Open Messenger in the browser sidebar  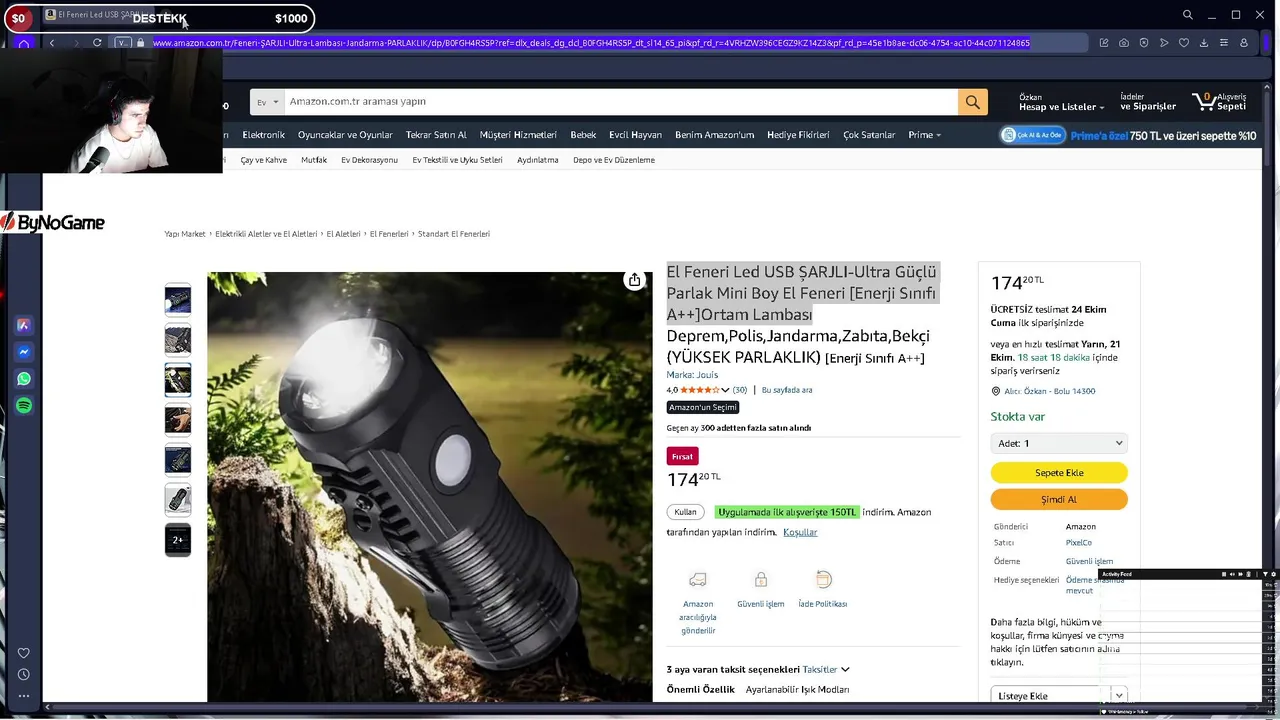pos(24,352)
